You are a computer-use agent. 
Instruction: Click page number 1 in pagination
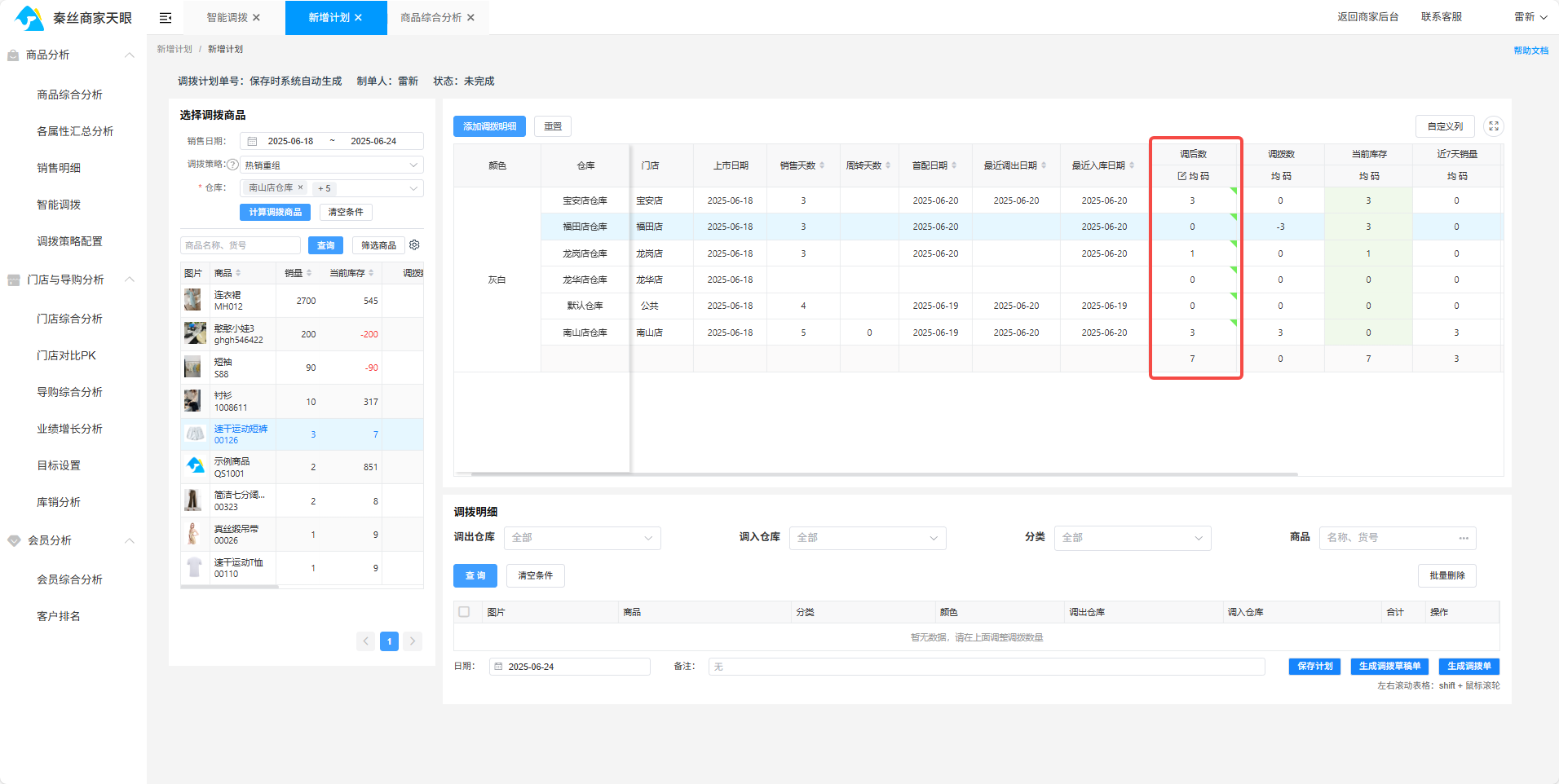click(x=390, y=641)
